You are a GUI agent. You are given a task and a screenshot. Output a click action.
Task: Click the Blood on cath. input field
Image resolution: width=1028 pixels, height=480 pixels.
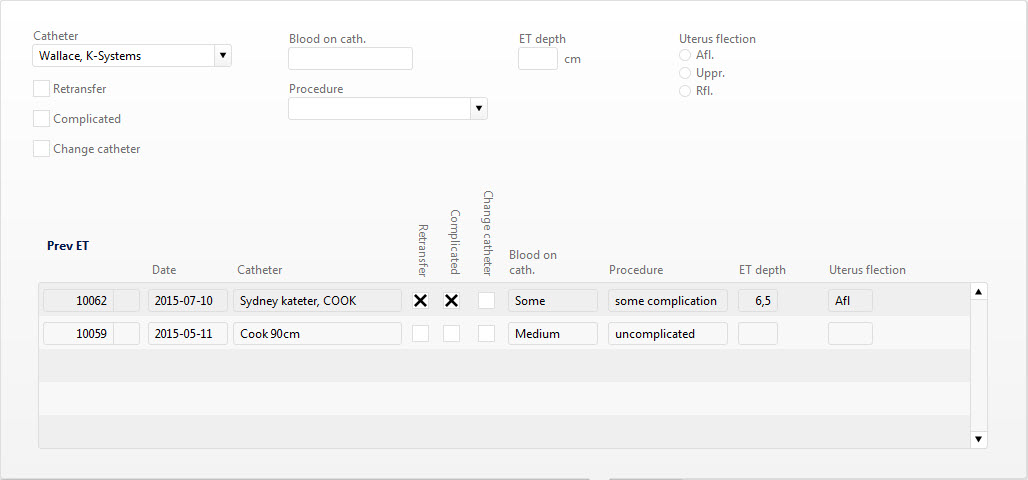click(350, 58)
